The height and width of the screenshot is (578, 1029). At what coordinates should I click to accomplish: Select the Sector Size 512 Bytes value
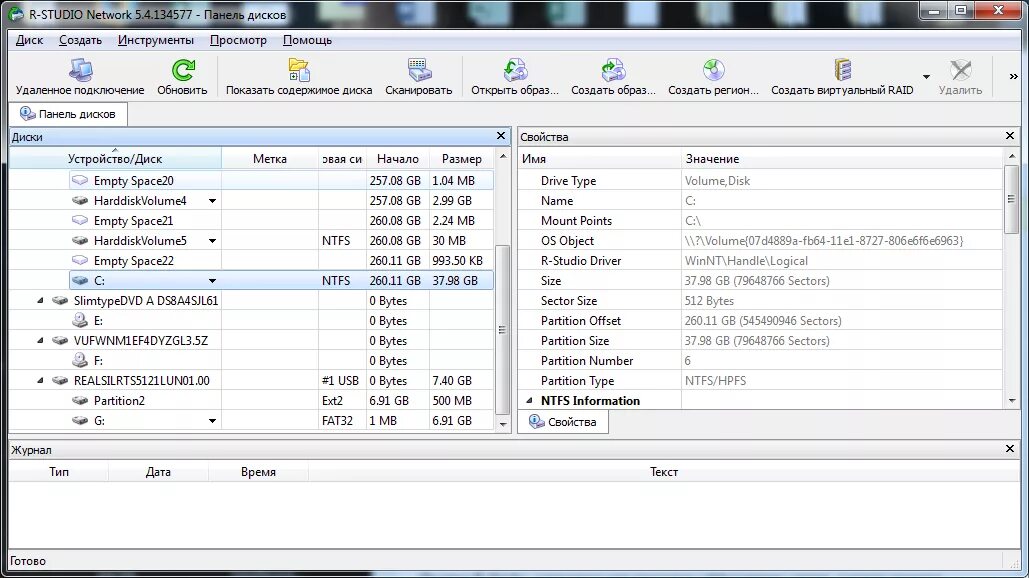pos(709,300)
